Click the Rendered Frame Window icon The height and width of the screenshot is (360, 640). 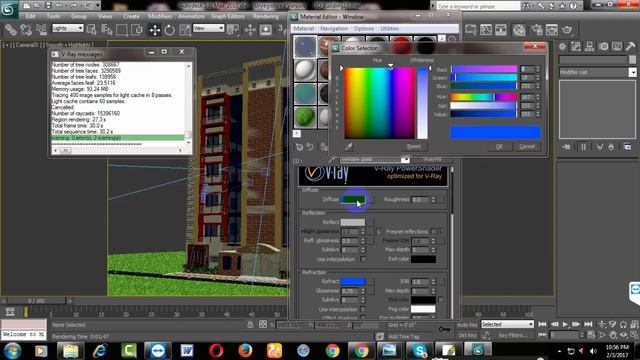click(x=552, y=30)
